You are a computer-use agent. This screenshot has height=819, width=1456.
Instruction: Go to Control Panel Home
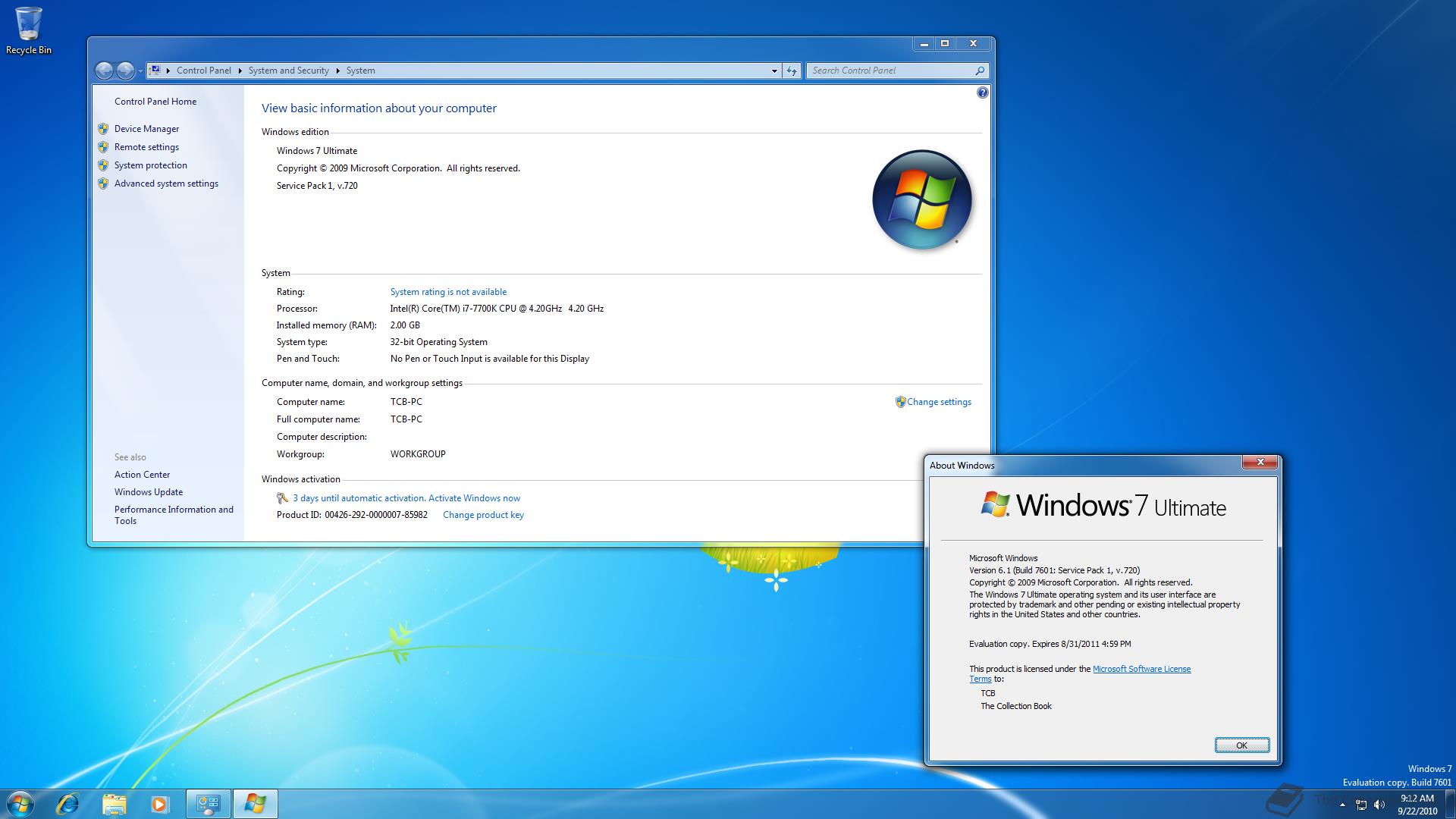pos(155,102)
